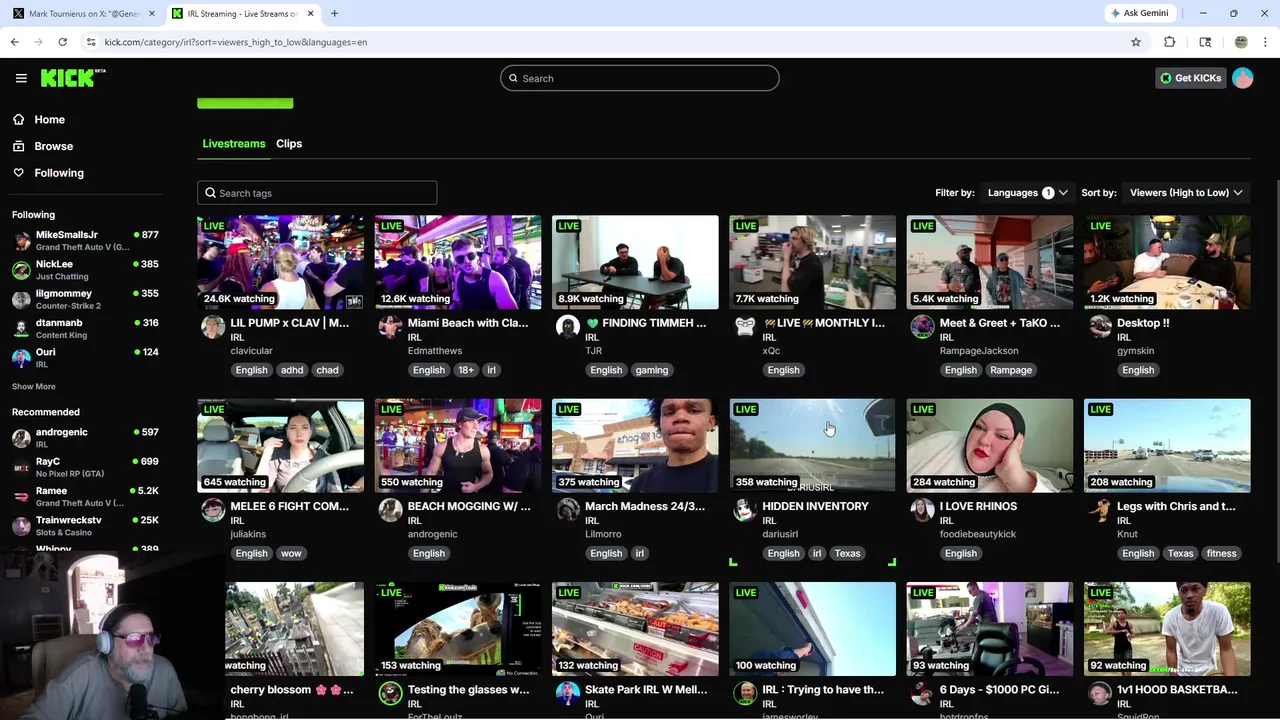Open the Skate Park IRL stream thumbnail
The width and height of the screenshot is (1280, 720).
[x=635, y=628]
